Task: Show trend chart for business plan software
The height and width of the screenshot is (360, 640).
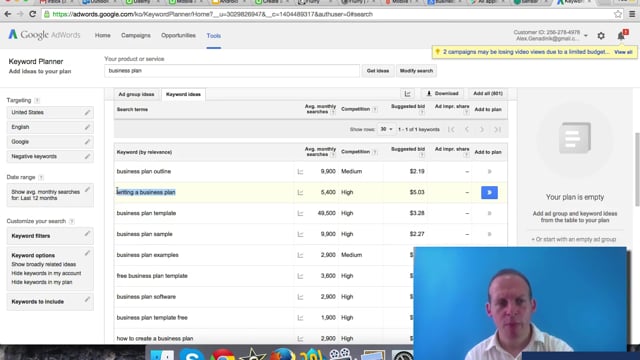Action: click(x=300, y=297)
